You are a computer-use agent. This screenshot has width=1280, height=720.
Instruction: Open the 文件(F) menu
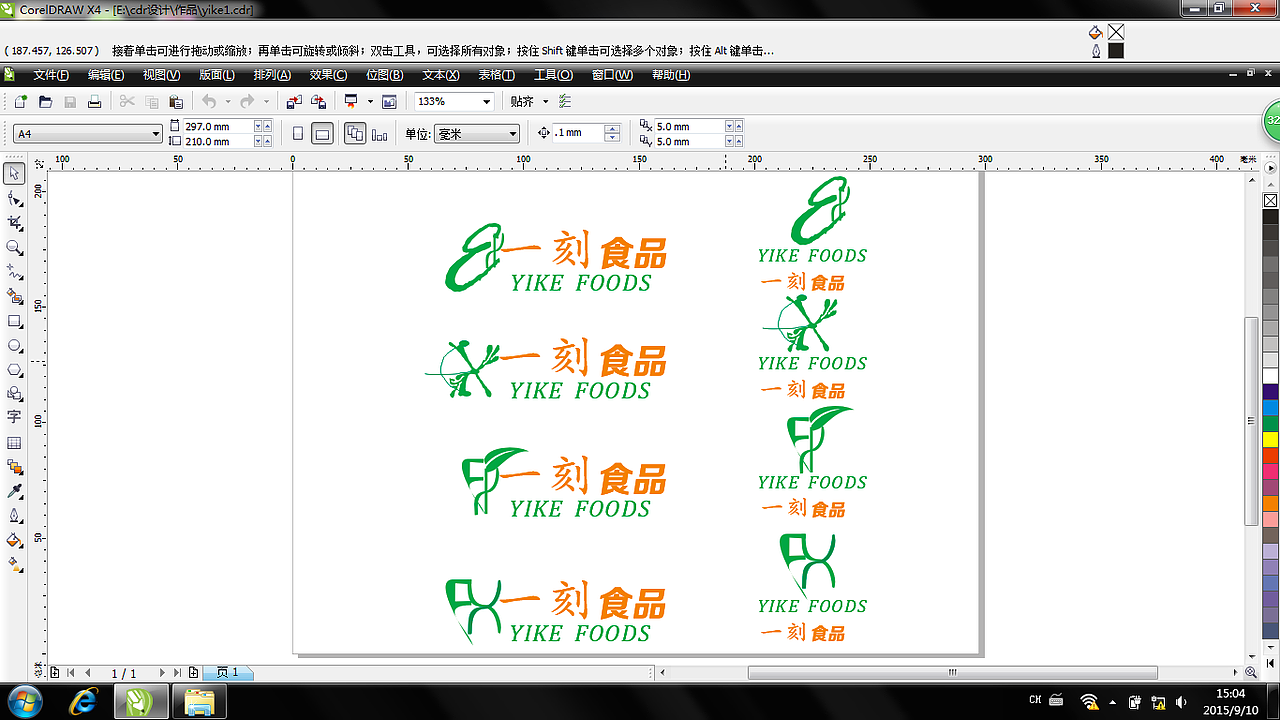click(x=51, y=75)
